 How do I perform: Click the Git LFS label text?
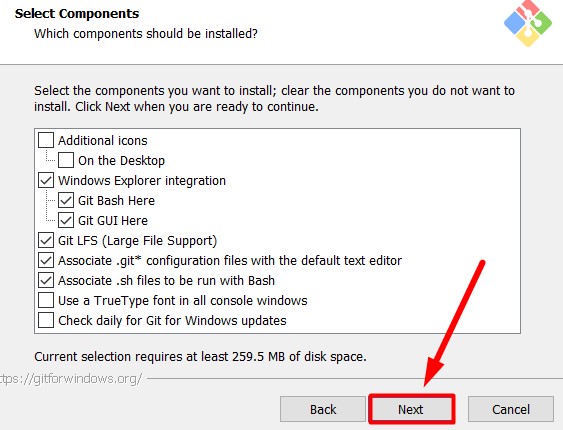[138, 240]
